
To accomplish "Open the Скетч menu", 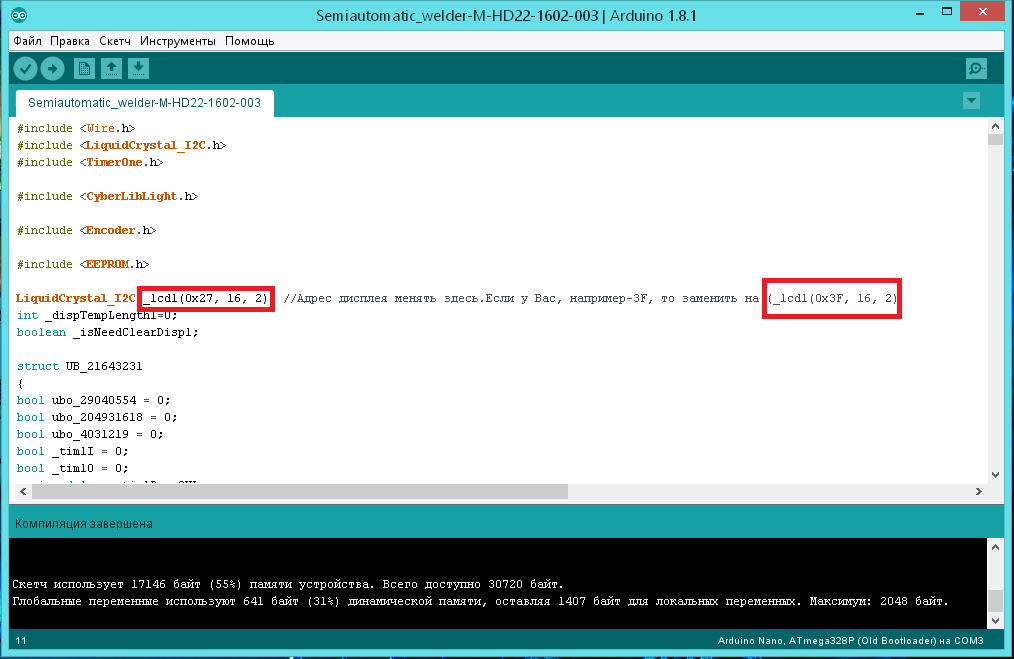I will [115, 41].
